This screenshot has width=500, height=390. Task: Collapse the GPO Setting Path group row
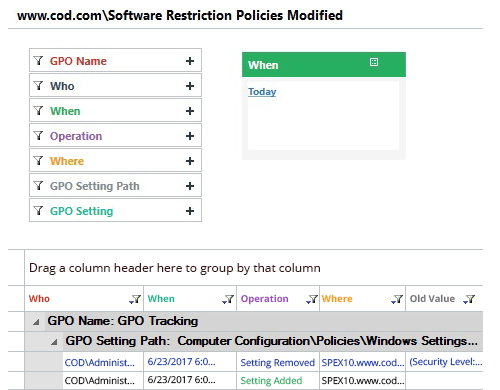54,342
